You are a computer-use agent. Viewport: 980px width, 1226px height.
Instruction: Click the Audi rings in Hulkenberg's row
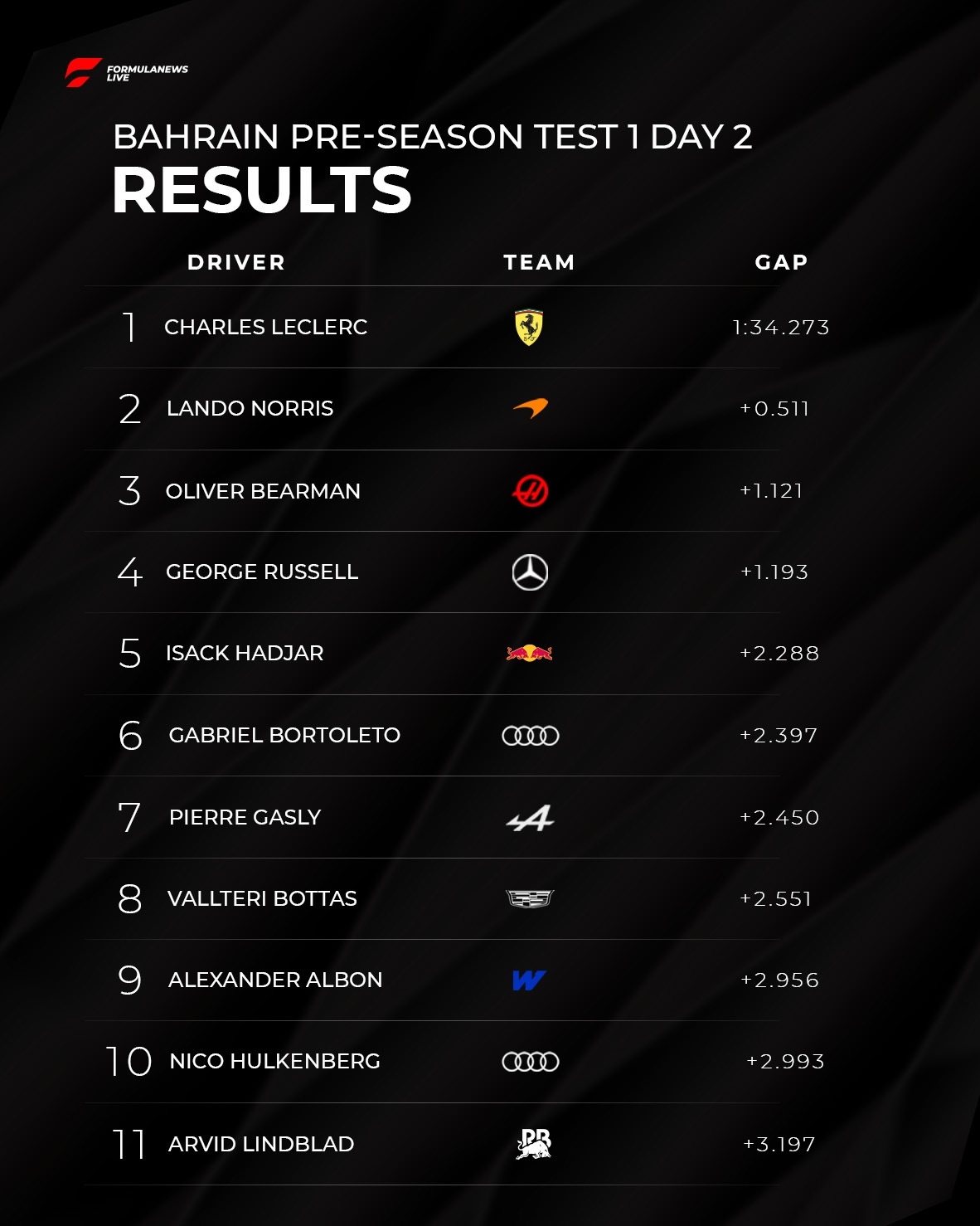coord(531,1062)
